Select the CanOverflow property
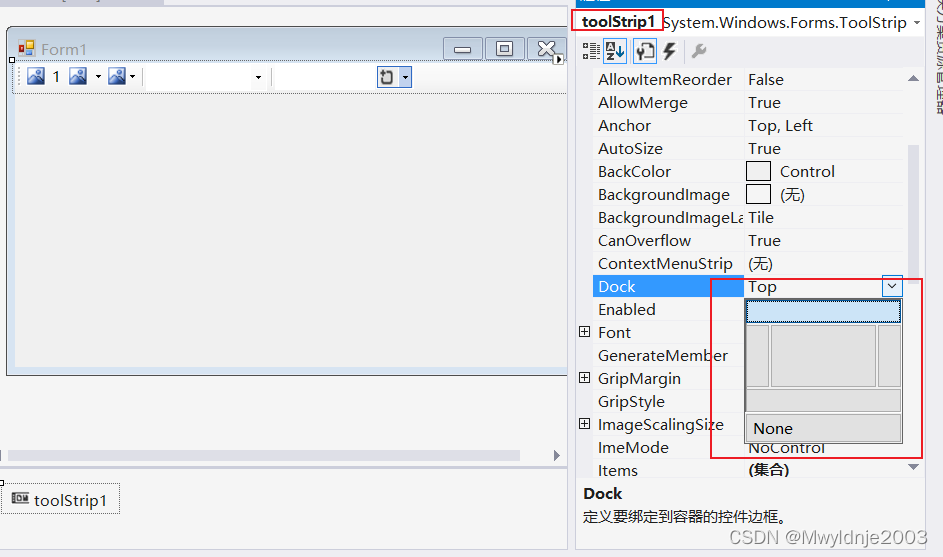Image resolution: width=943 pixels, height=557 pixels. coord(644,241)
